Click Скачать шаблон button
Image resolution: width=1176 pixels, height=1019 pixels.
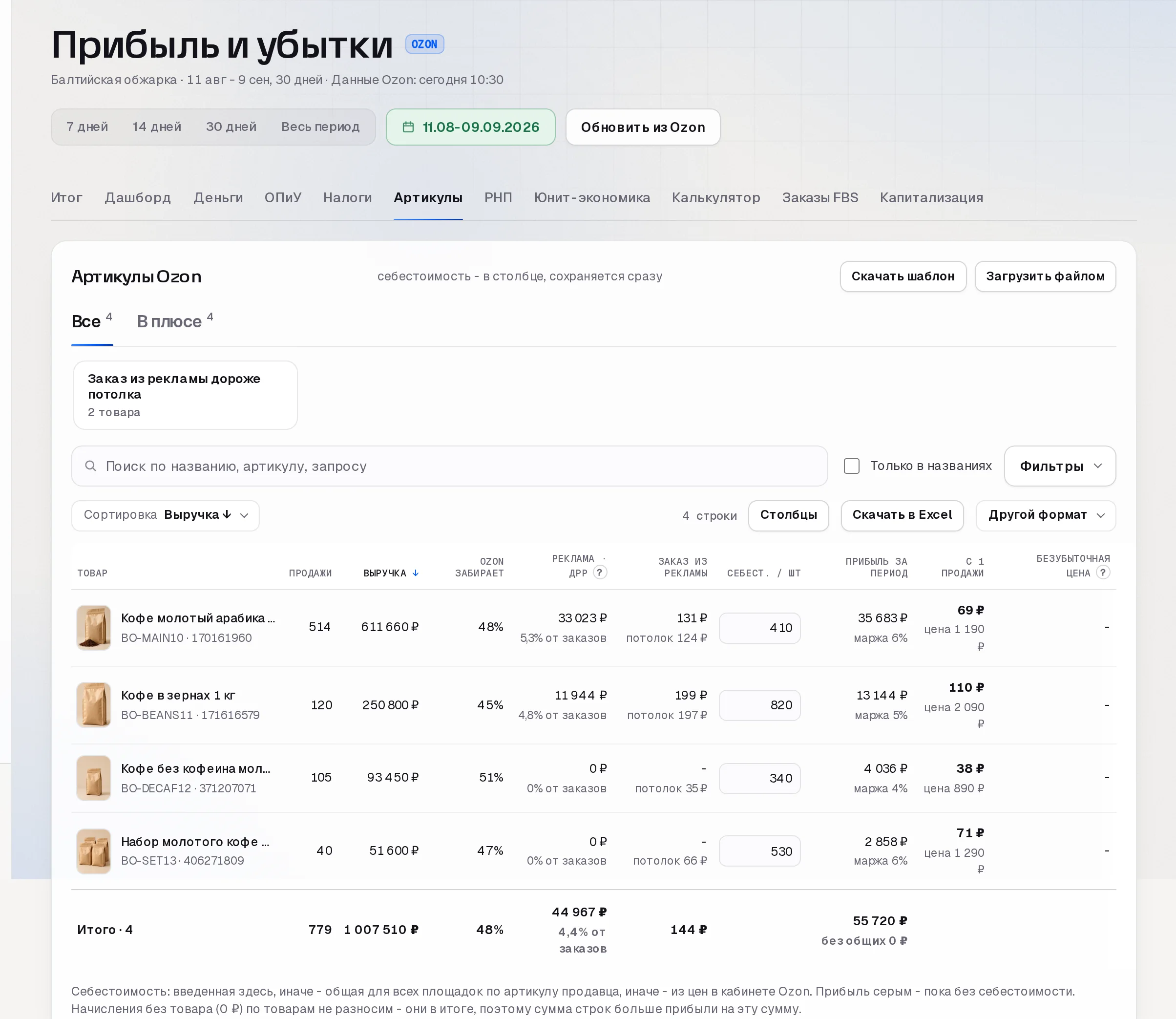pos(903,276)
